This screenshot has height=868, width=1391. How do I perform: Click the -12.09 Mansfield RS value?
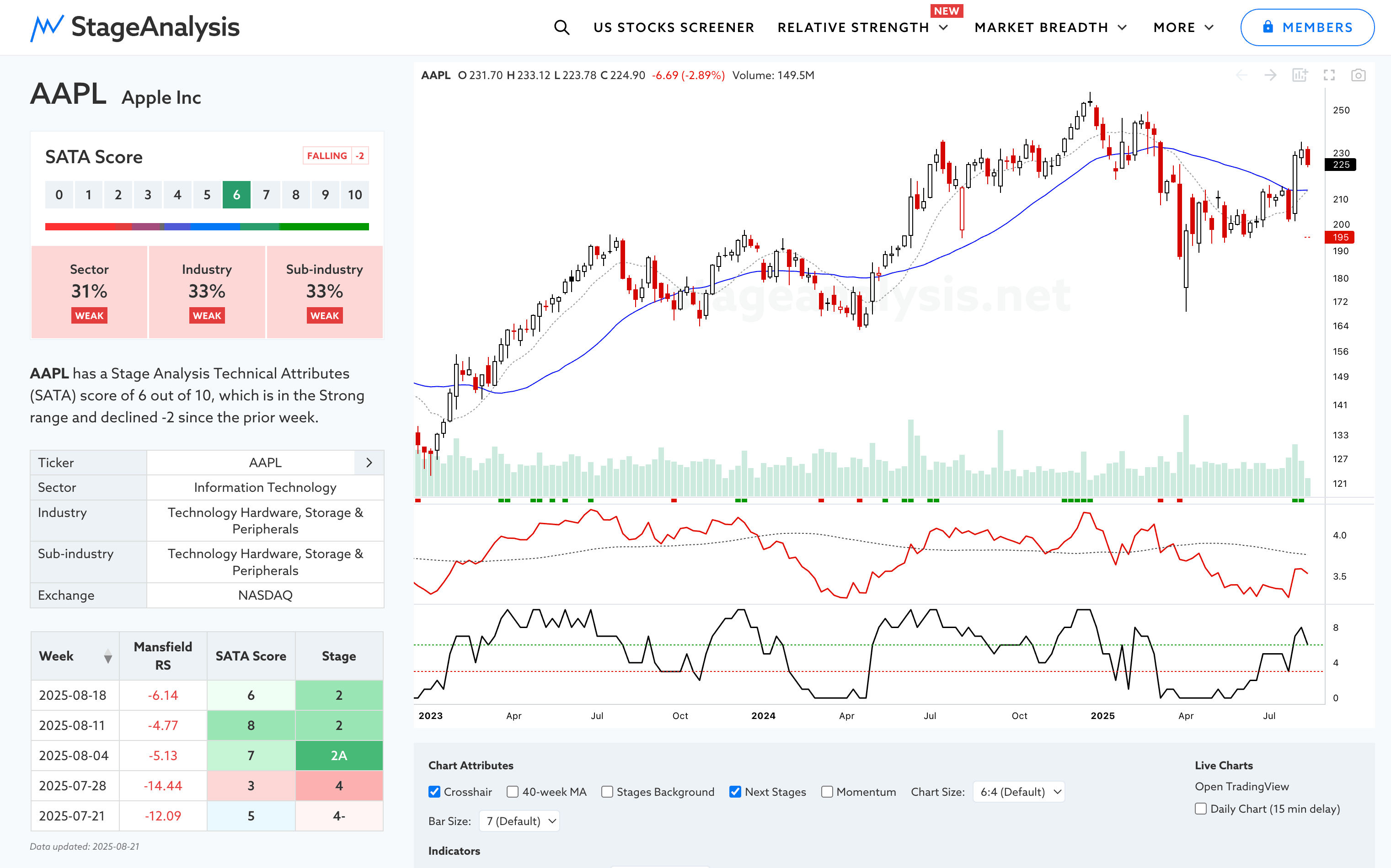click(x=163, y=816)
